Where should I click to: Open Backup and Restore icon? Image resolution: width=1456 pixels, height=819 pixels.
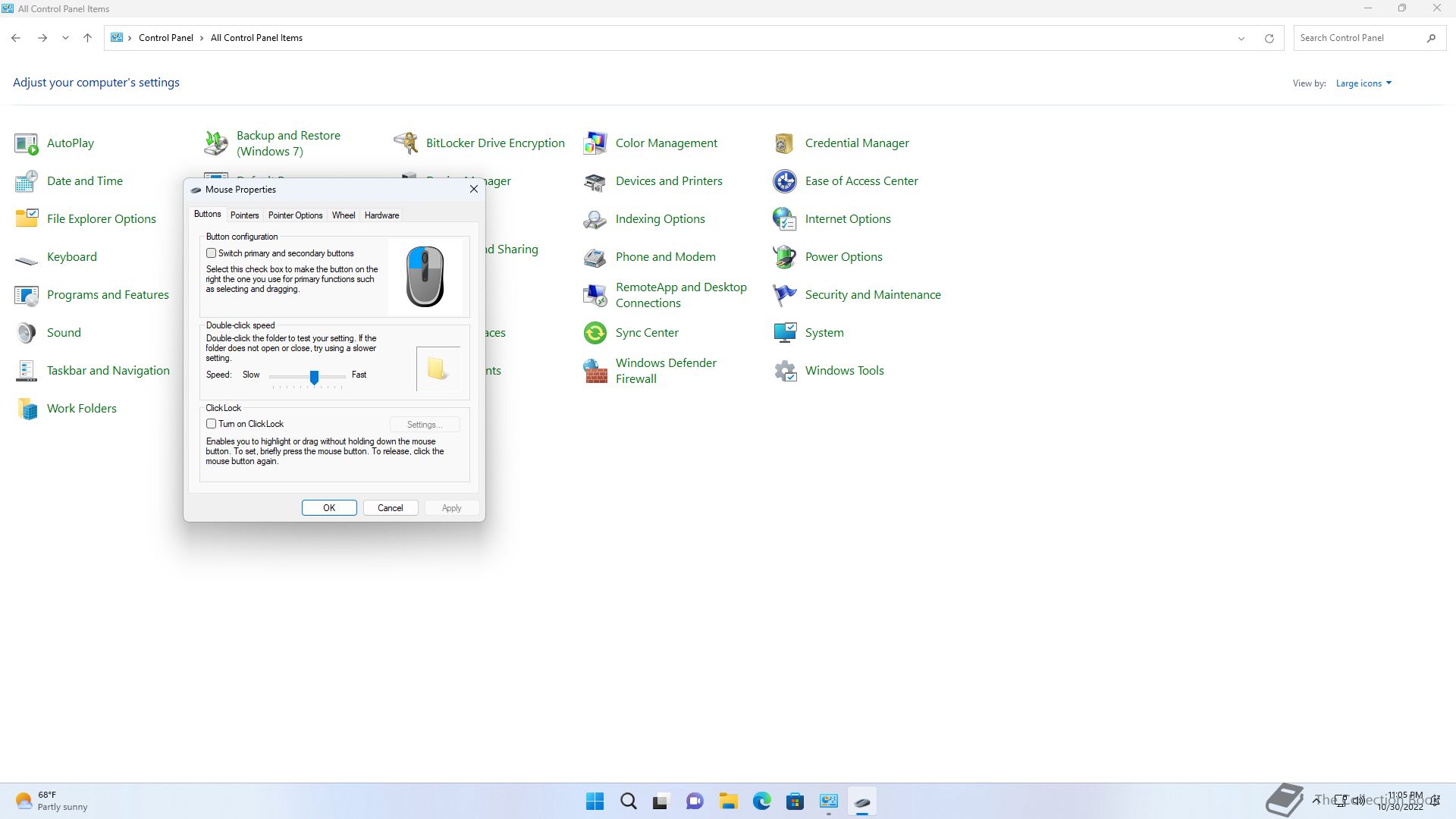coord(216,143)
